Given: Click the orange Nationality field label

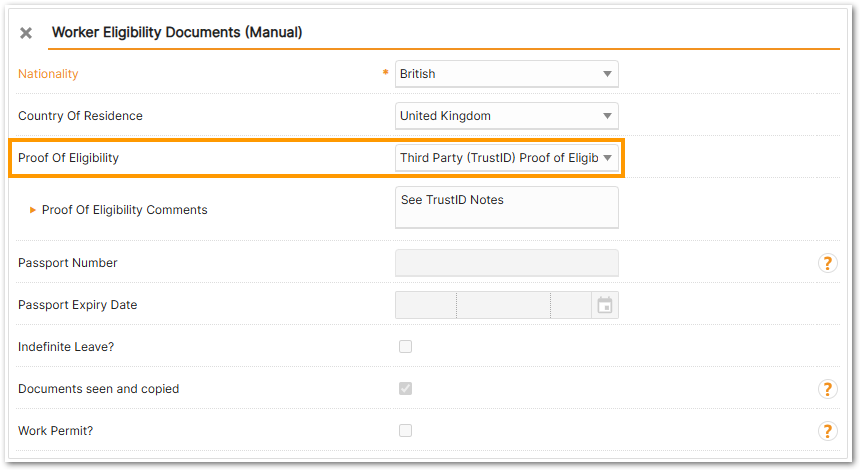Looking at the screenshot, I should coord(48,74).
